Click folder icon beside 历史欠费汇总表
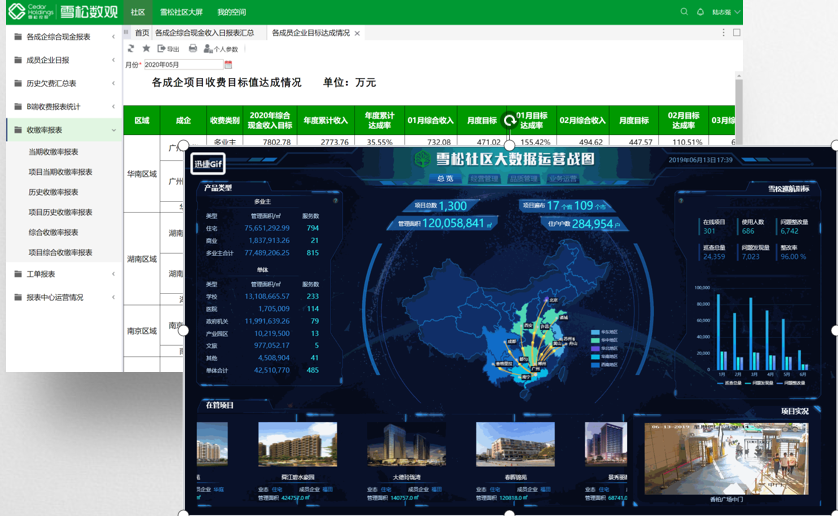838x516 pixels. [18, 83]
